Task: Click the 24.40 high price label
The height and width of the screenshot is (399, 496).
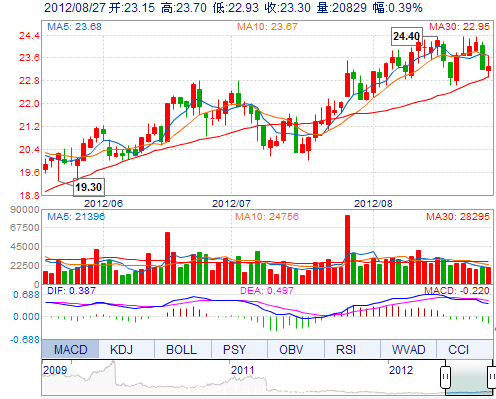Action: click(406, 36)
